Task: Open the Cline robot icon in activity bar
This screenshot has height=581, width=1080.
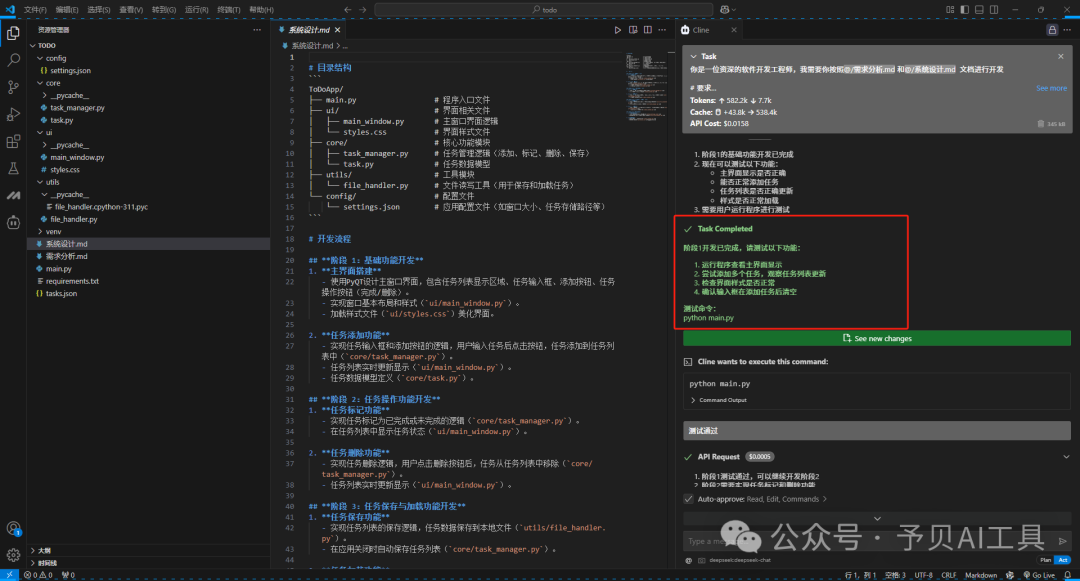Action: click(x=13, y=222)
